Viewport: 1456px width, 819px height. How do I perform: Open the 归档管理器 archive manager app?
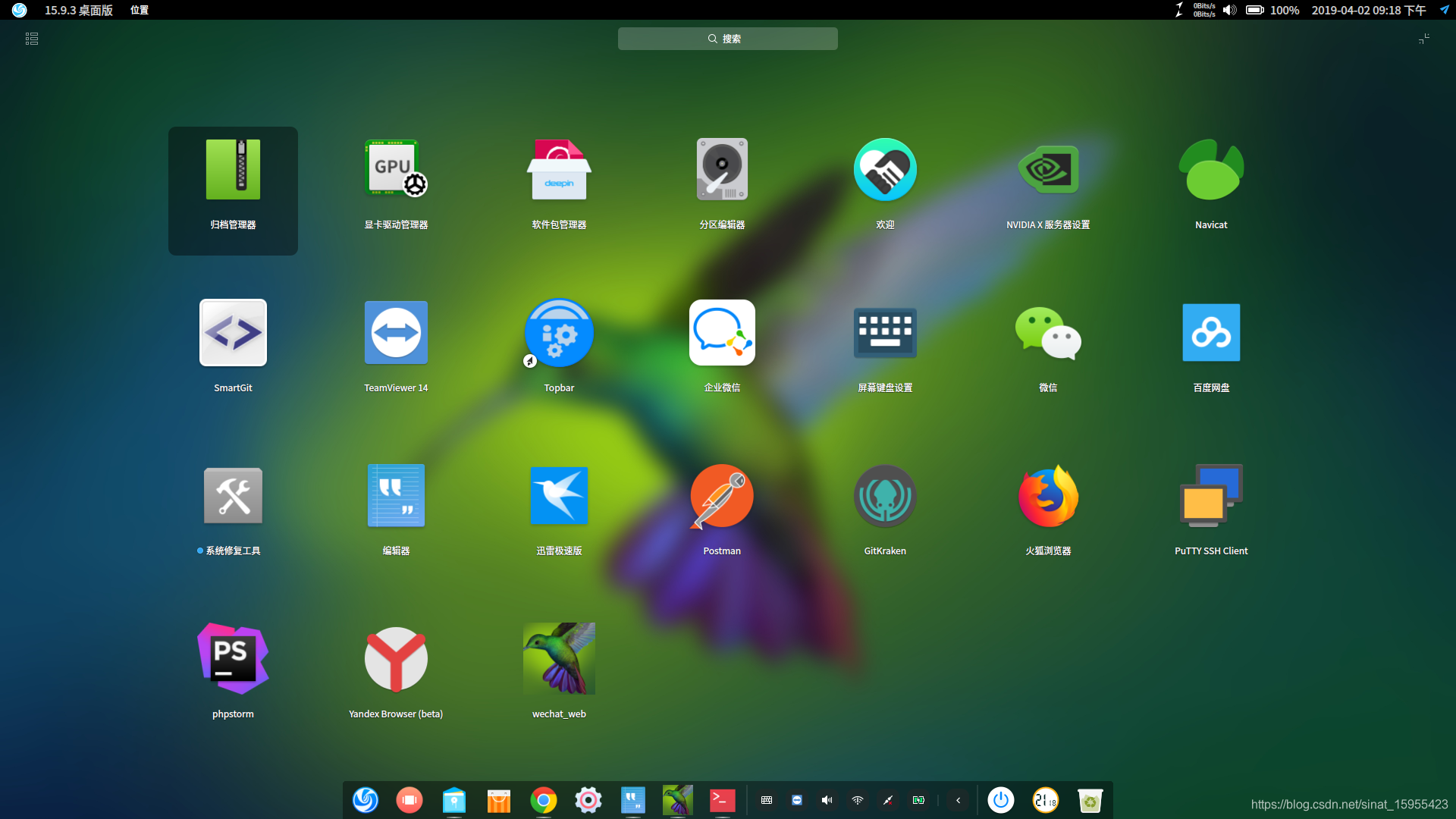tap(233, 190)
